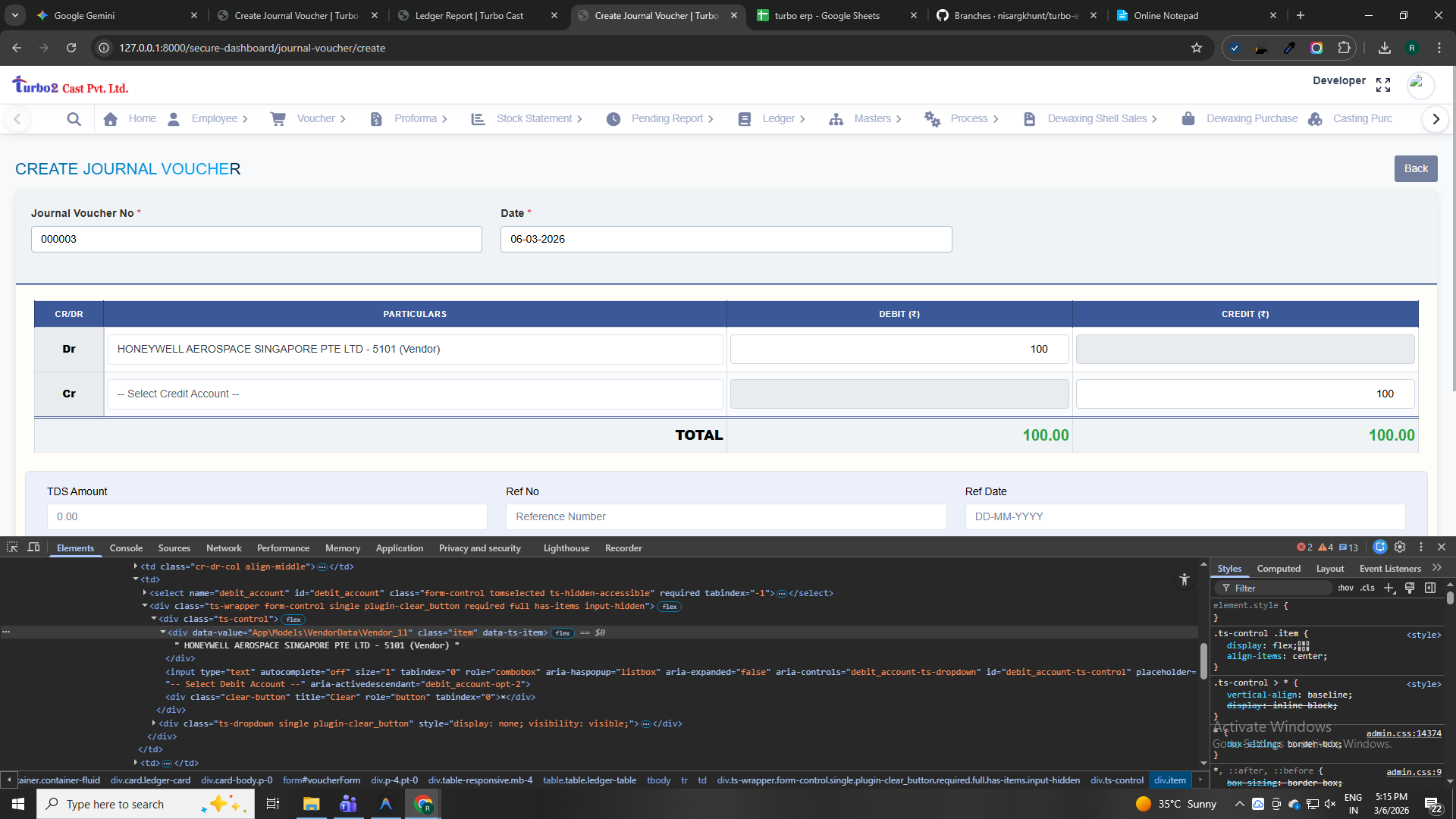
Task: Click new style rule plus icon
Action: tap(1389, 588)
